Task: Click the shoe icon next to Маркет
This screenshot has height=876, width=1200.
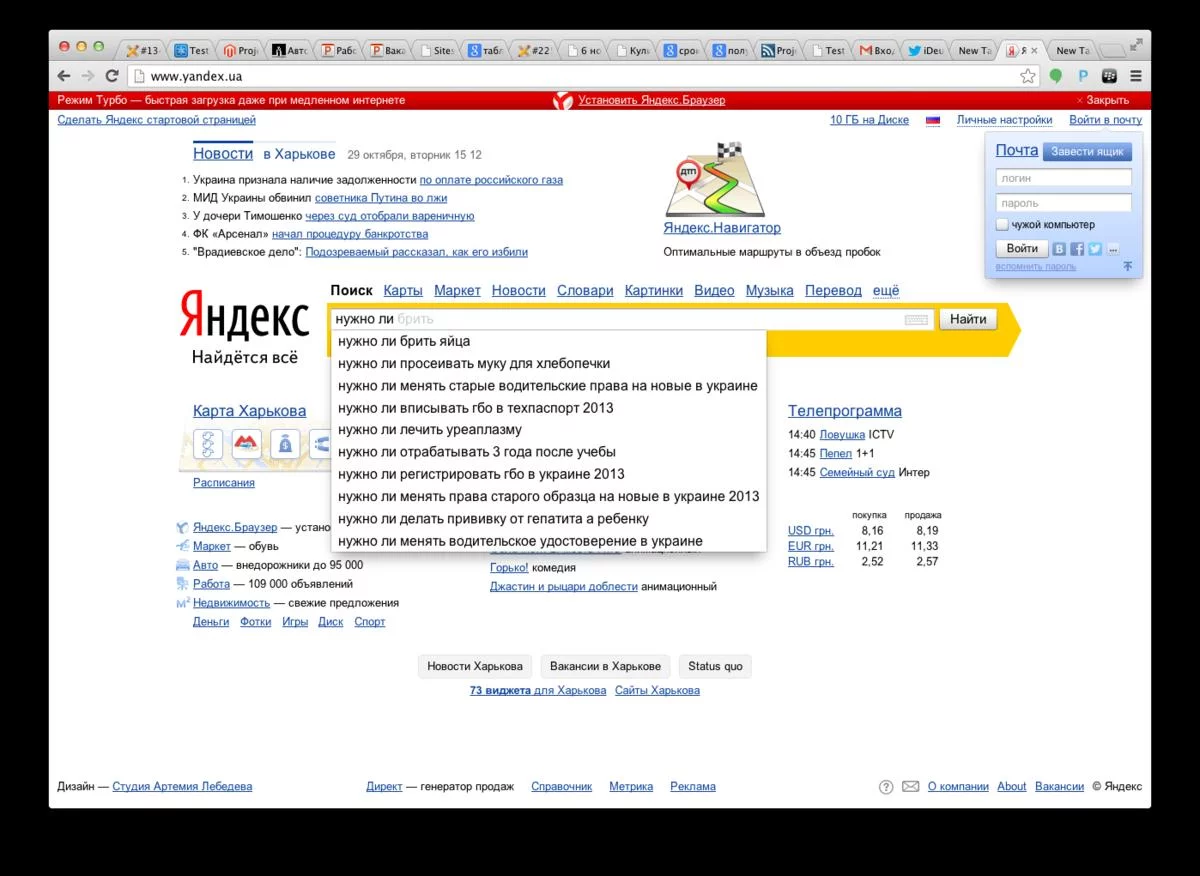Action: point(182,546)
